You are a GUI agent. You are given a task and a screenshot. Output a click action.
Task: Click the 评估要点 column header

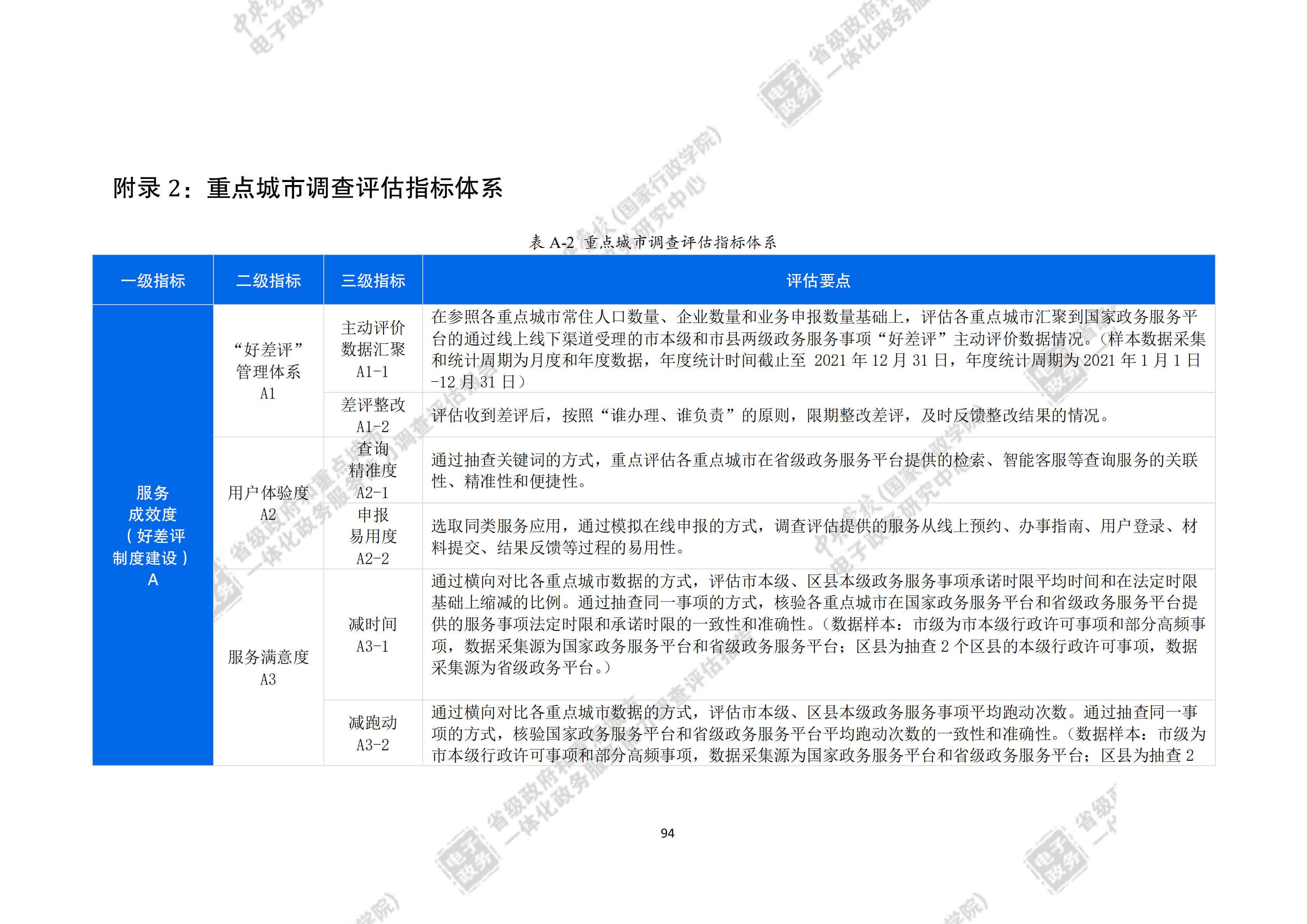[x=818, y=281]
